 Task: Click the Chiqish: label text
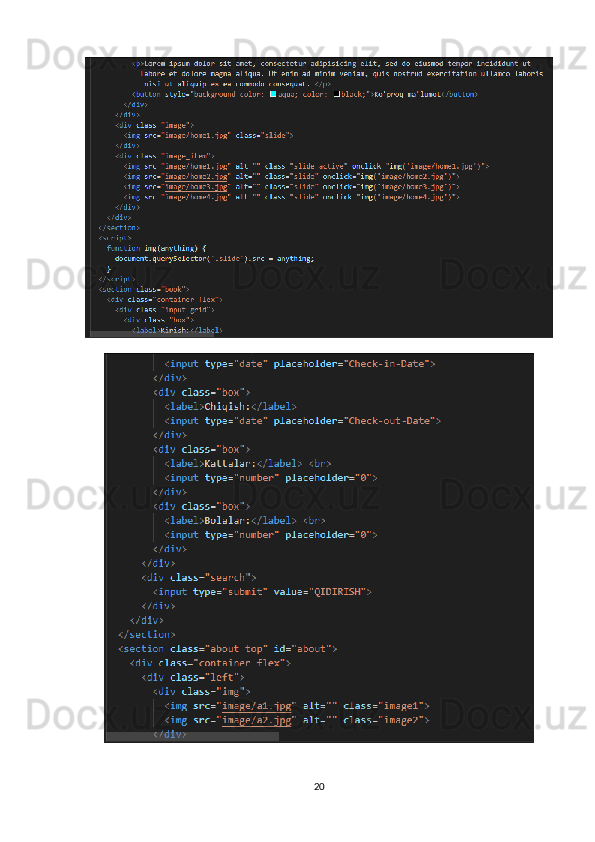(227, 407)
